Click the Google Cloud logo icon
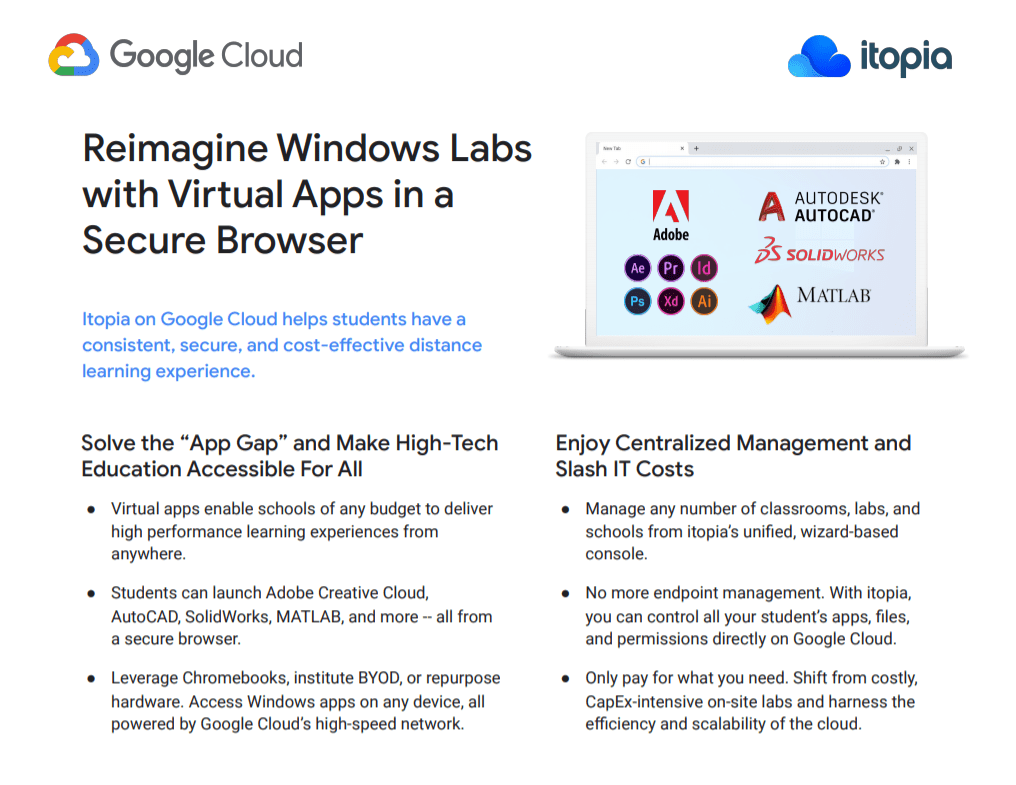Viewport: 1016px width, 785px height. point(74,55)
